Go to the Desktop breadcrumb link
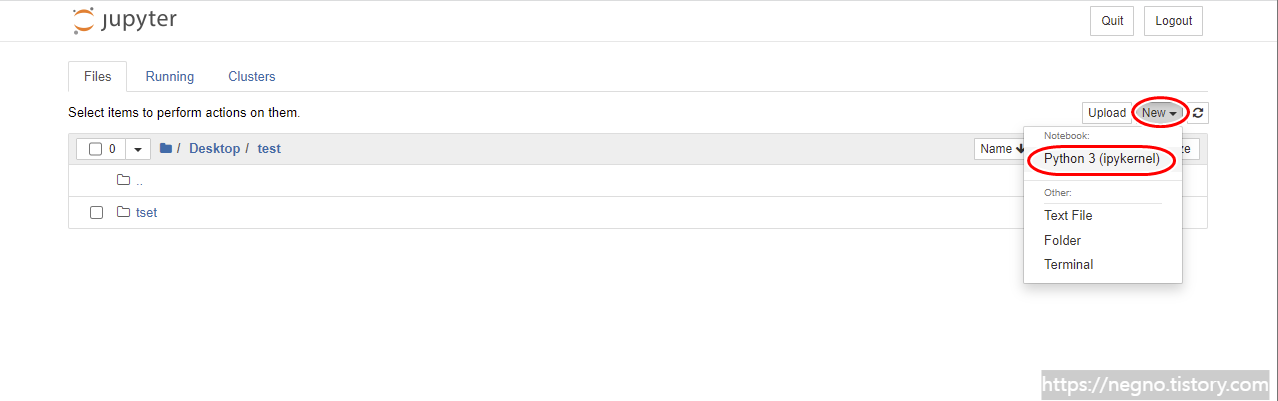Viewport: 1278px width, 401px height. tap(214, 148)
